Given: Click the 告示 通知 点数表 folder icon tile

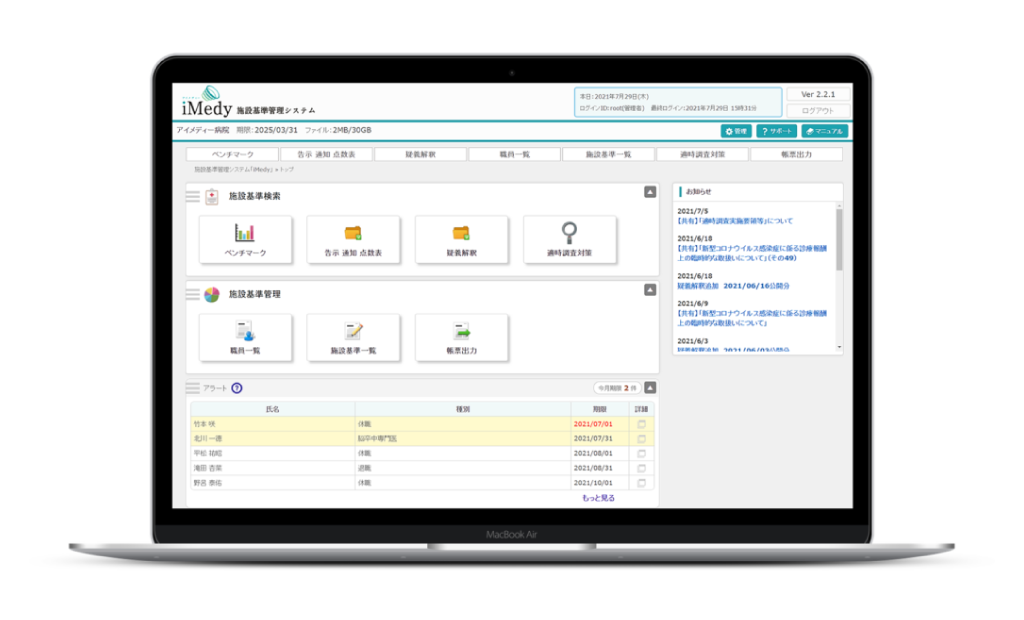Looking at the screenshot, I should [353, 240].
